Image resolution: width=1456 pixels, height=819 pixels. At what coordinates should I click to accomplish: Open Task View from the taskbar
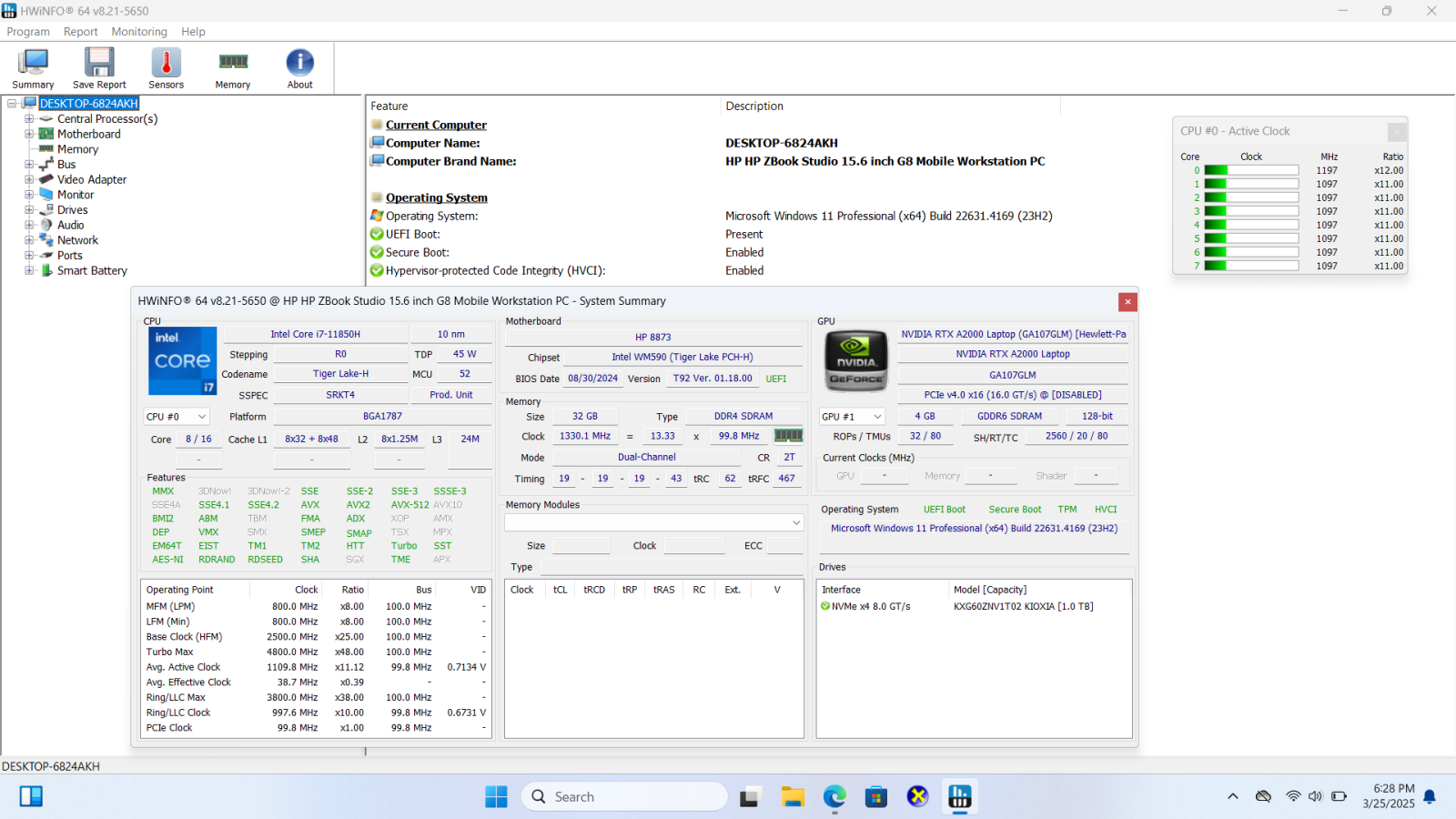(750, 797)
